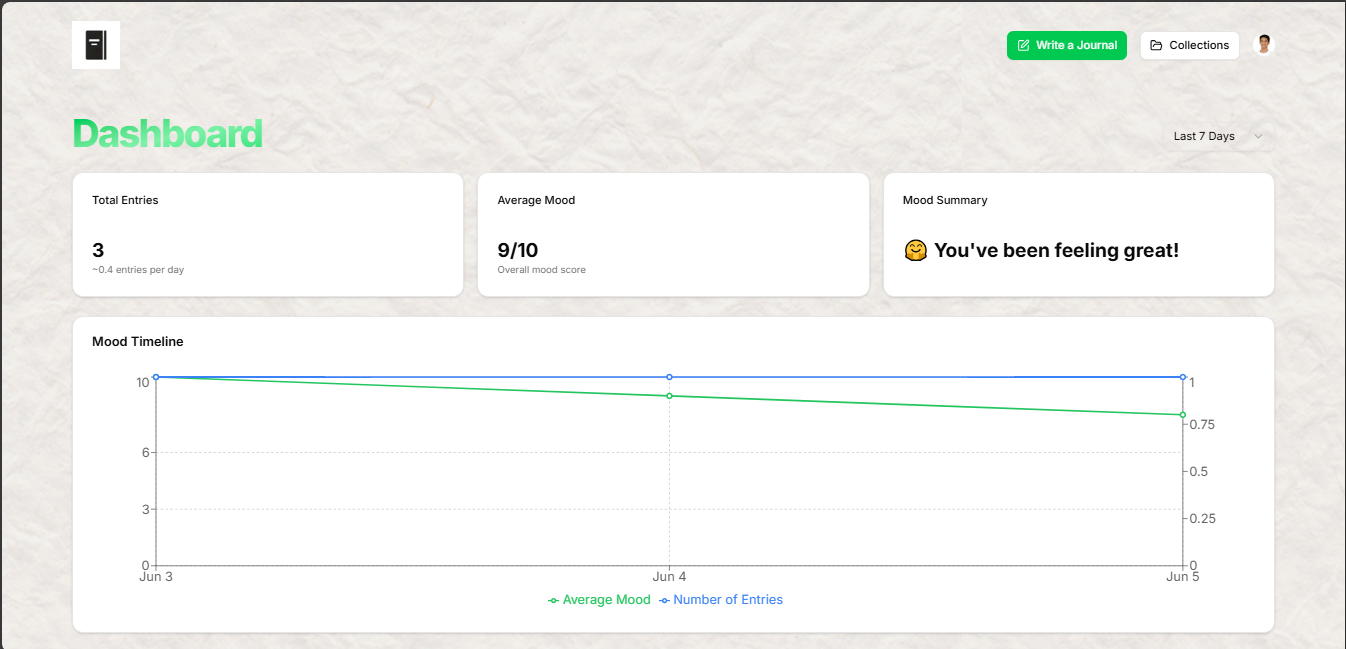Click the pencil icon on Write a Journal
Image resolution: width=1346 pixels, height=649 pixels.
pyautogui.click(x=1023, y=45)
